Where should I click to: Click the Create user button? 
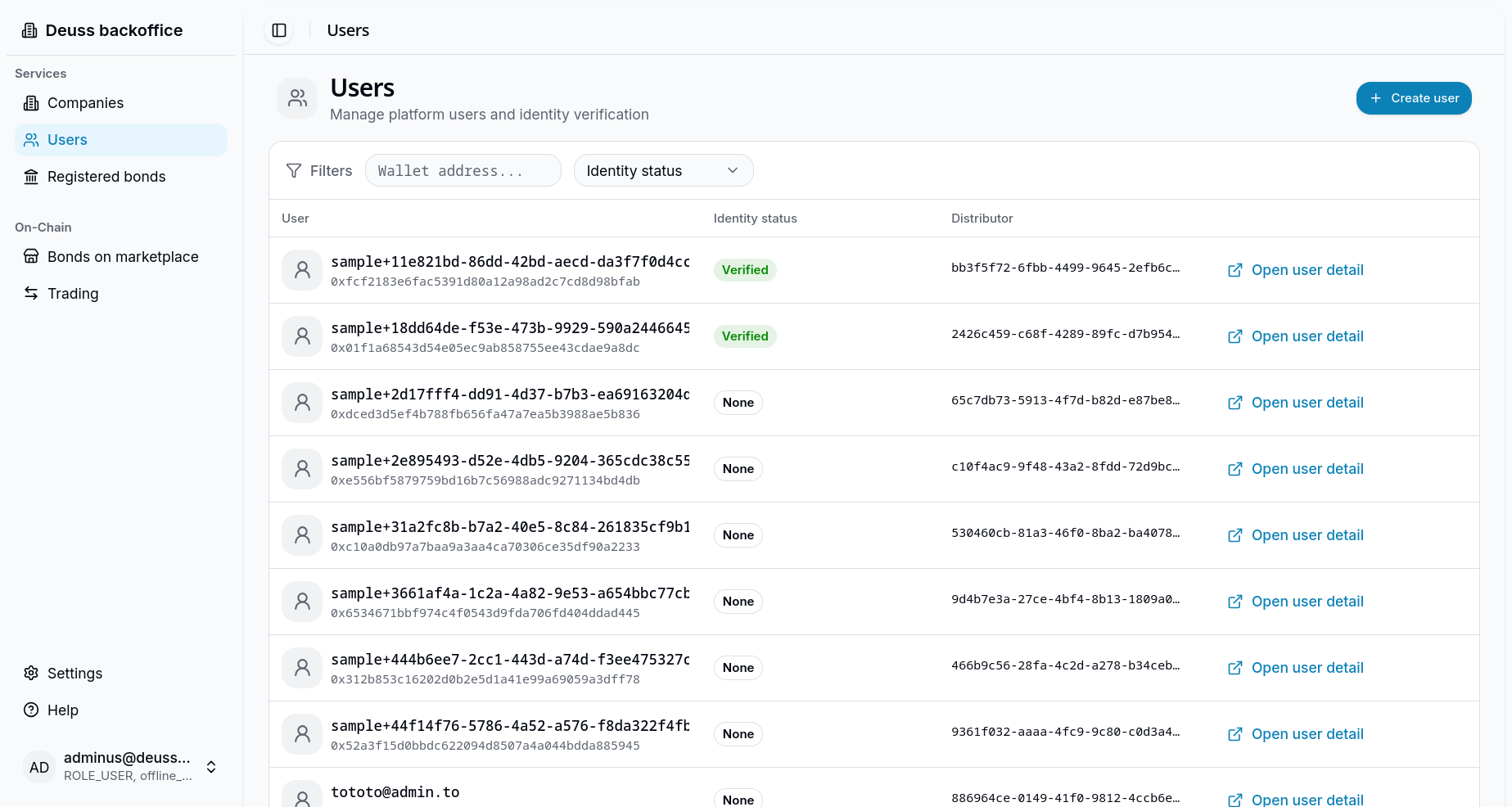point(1414,98)
